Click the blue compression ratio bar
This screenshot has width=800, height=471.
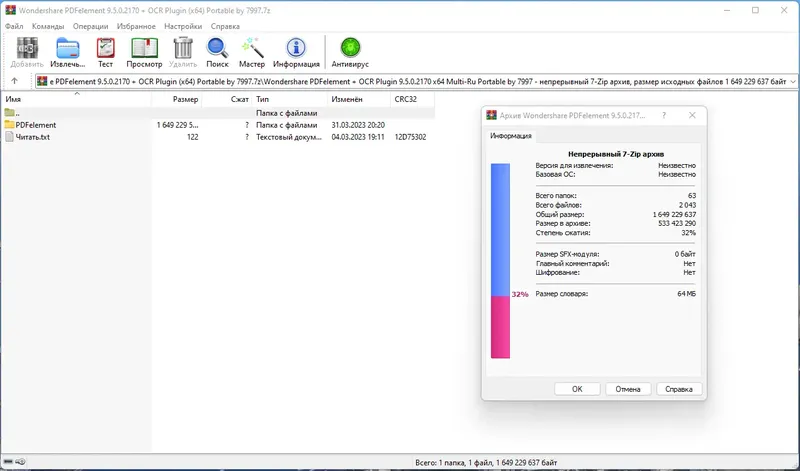500,230
